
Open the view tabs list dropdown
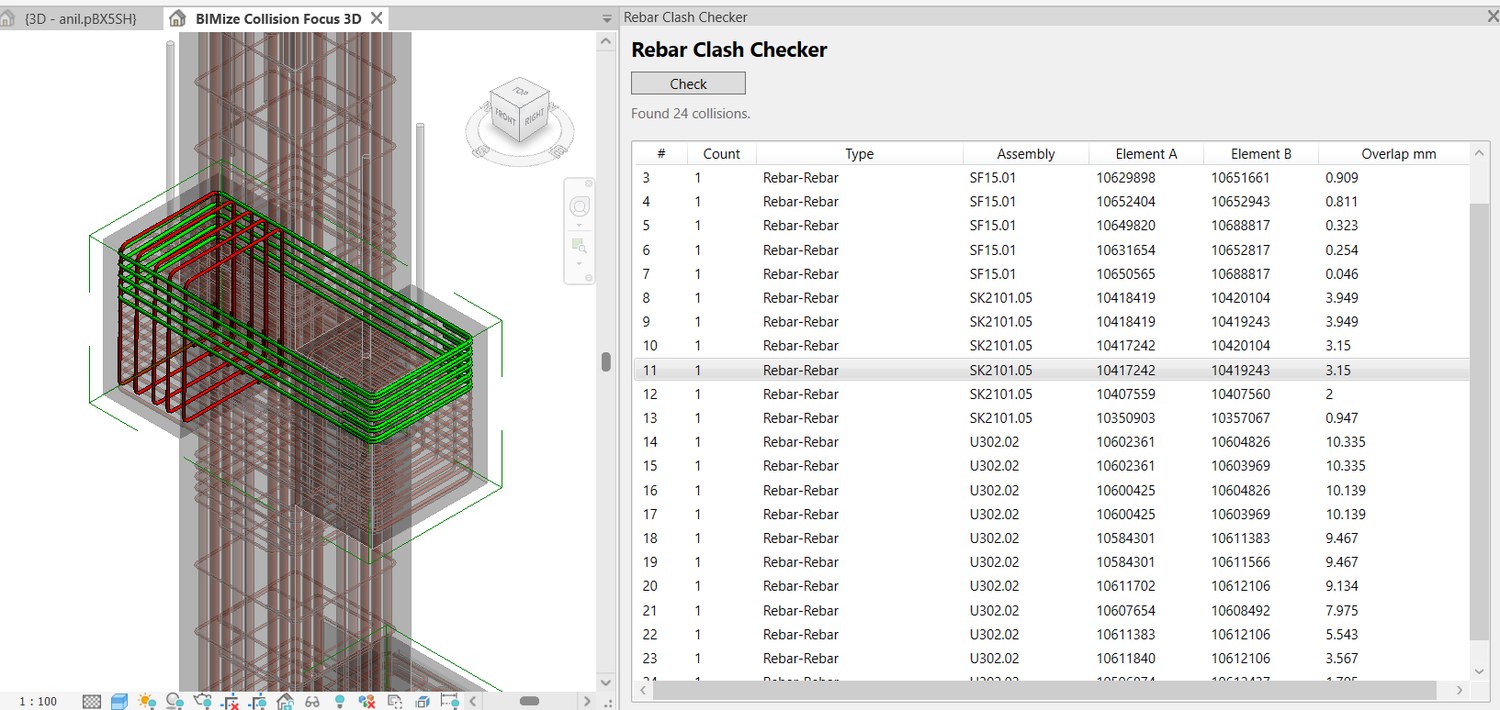coord(607,18)
